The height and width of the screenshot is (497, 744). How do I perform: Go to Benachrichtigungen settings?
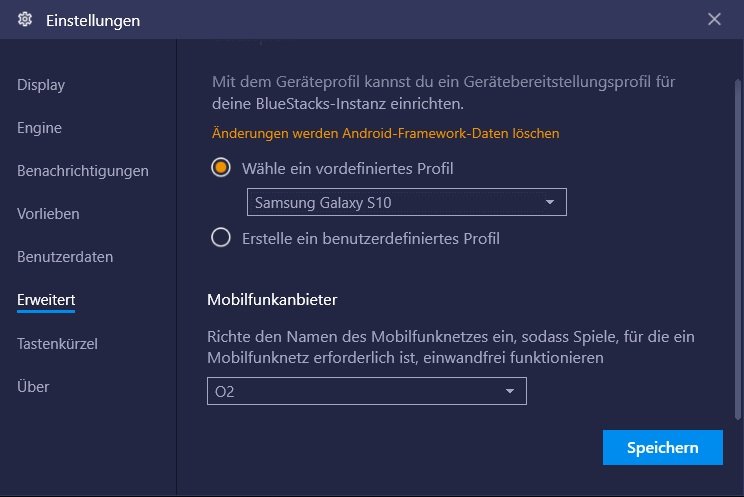tap(83, 171)
